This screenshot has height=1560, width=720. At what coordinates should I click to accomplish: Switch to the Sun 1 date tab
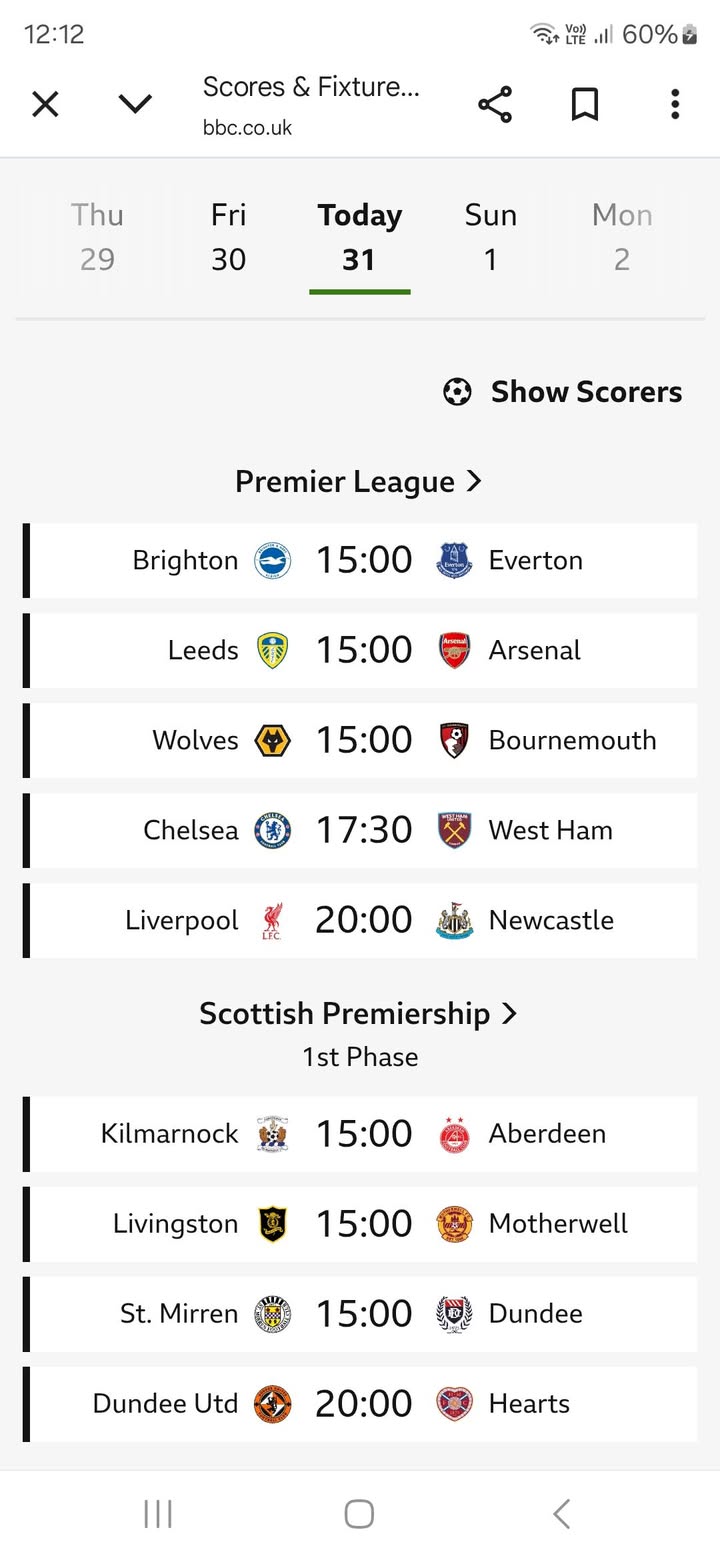pos(490,237)
